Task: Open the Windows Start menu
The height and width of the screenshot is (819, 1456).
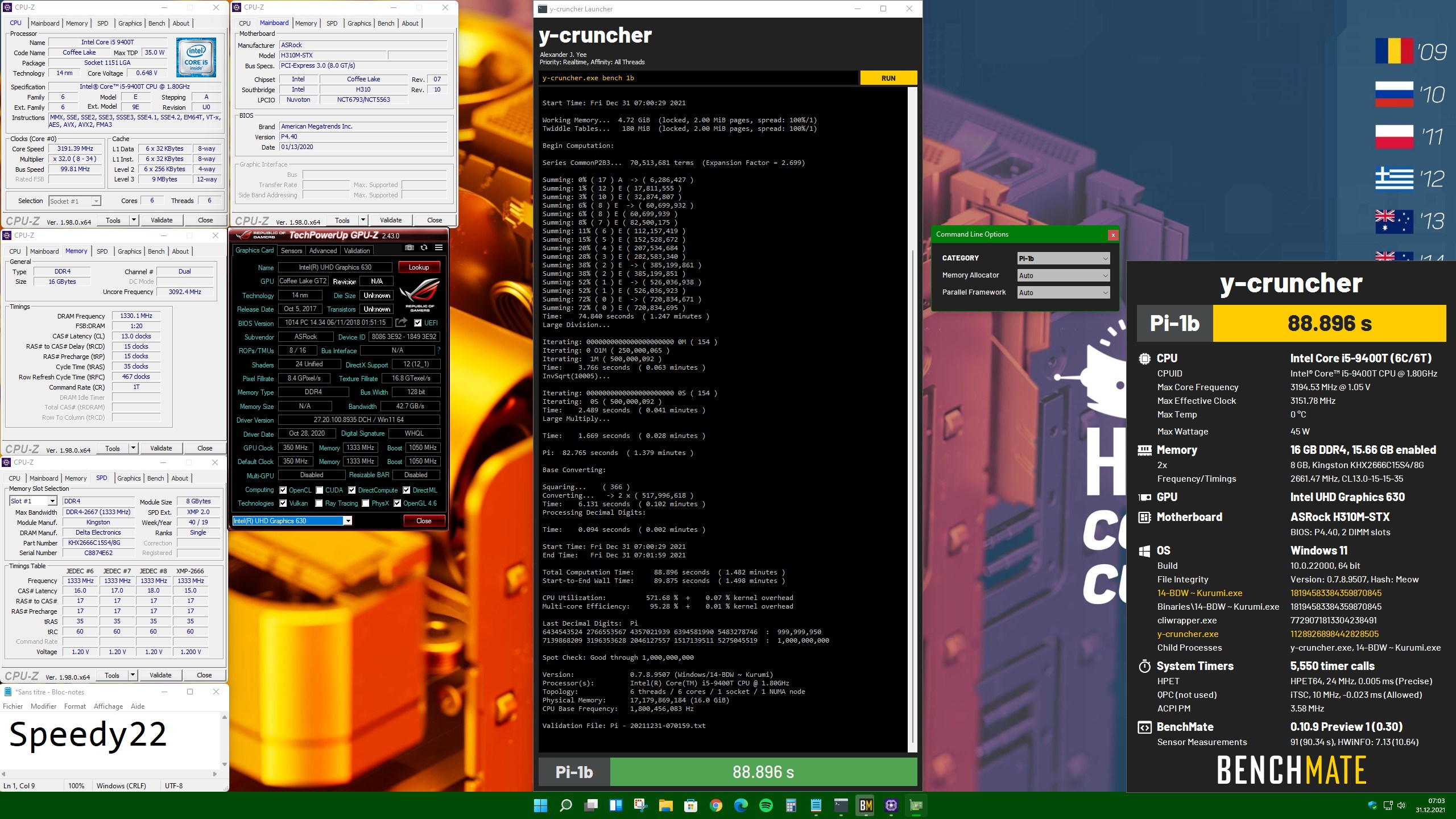Action: [x=540, y=805]
